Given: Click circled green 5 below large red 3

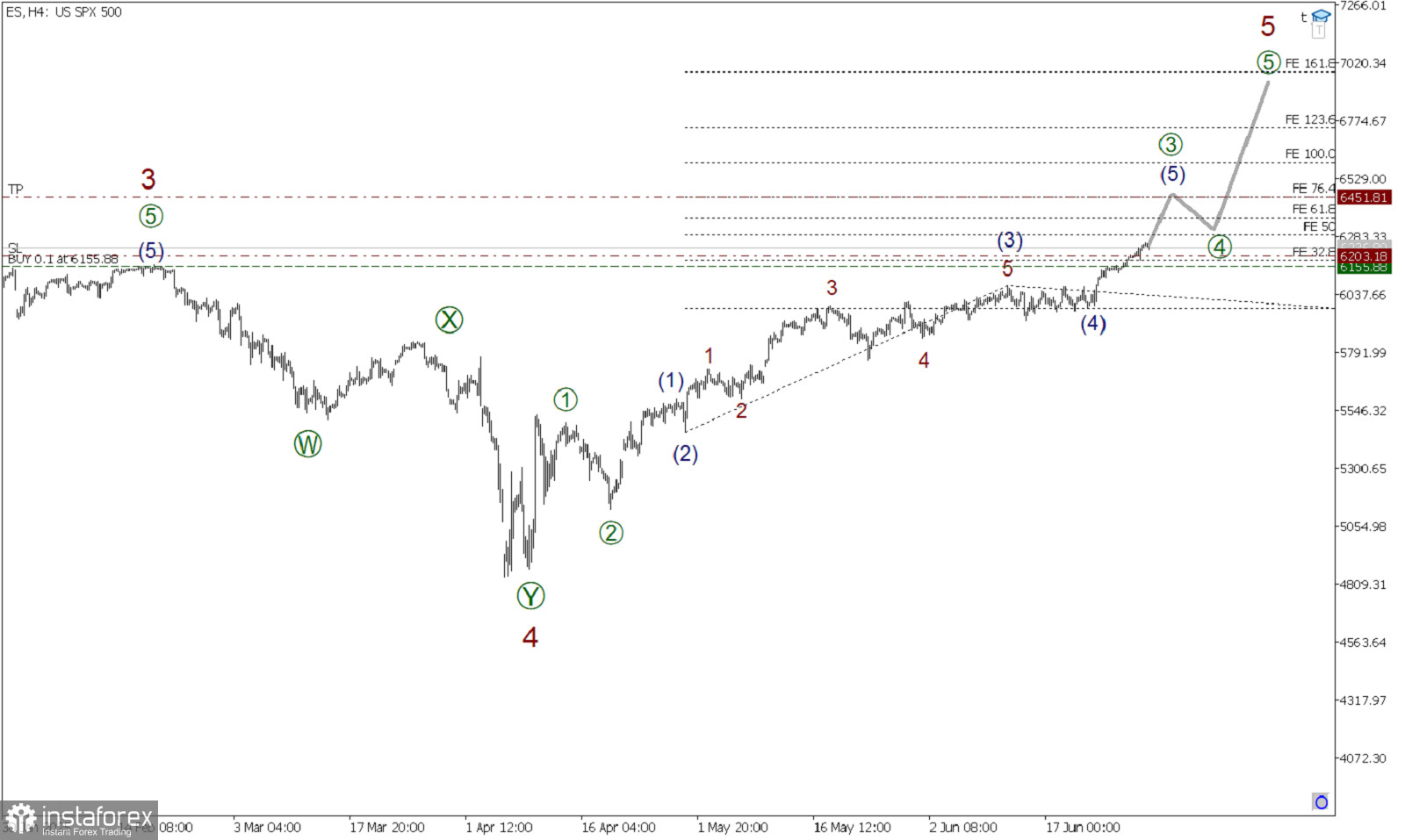Looking at the screenshot, I should point(150,216).
